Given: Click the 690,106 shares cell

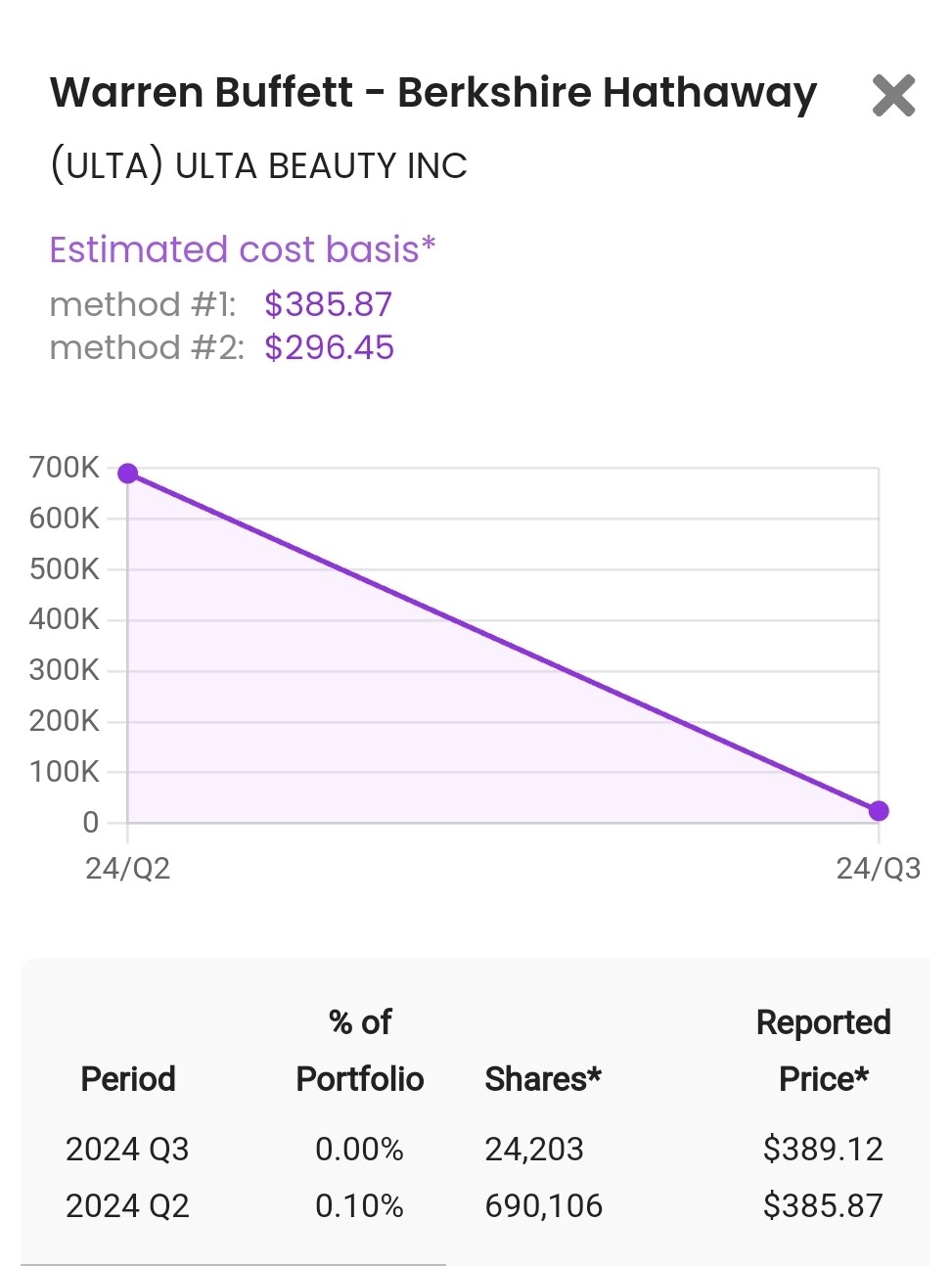Looking at the screenshot, I should pyautogui.click(x=544, y=1205).
